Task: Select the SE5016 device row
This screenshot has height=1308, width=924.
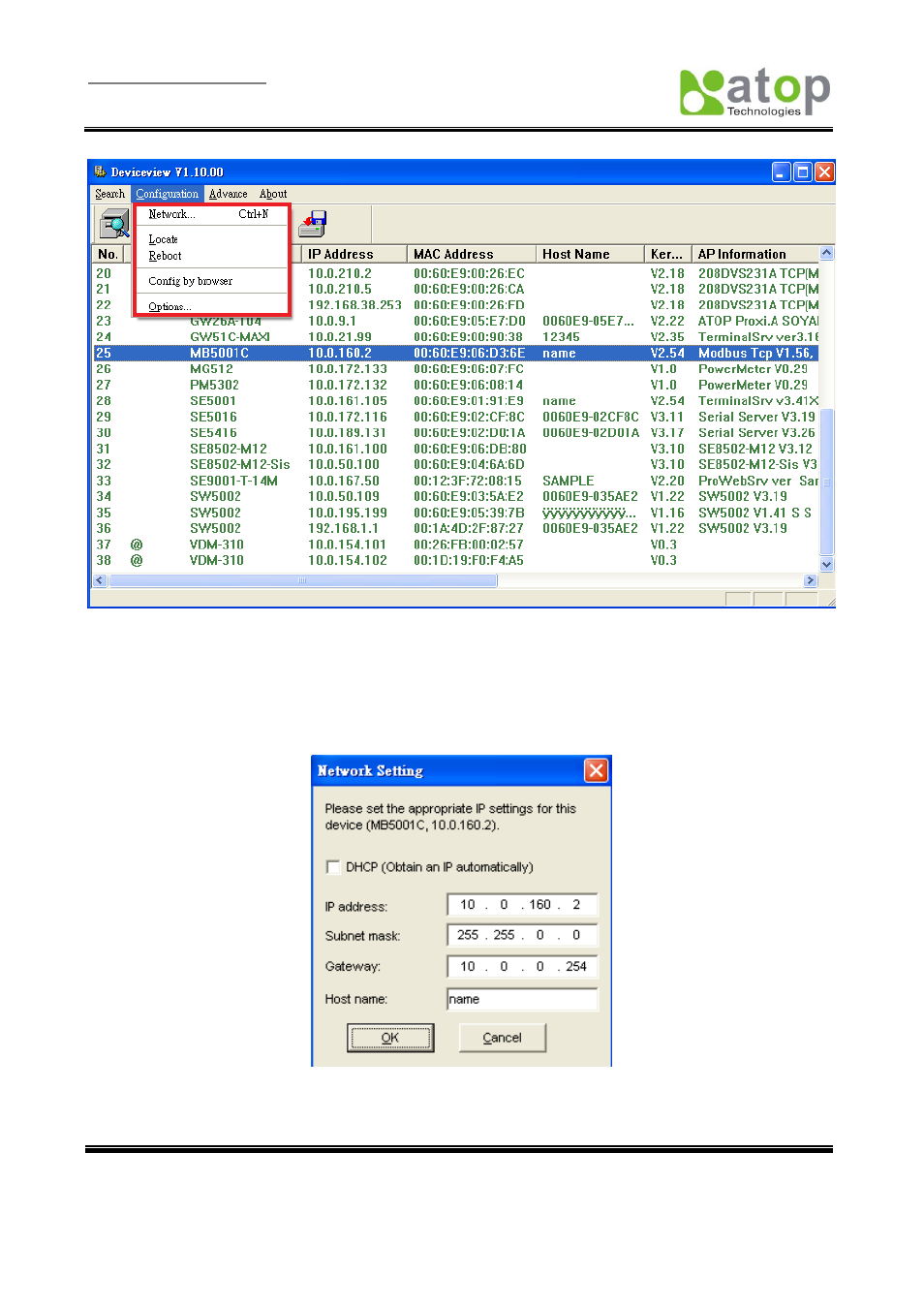Action: pos(456,417)
